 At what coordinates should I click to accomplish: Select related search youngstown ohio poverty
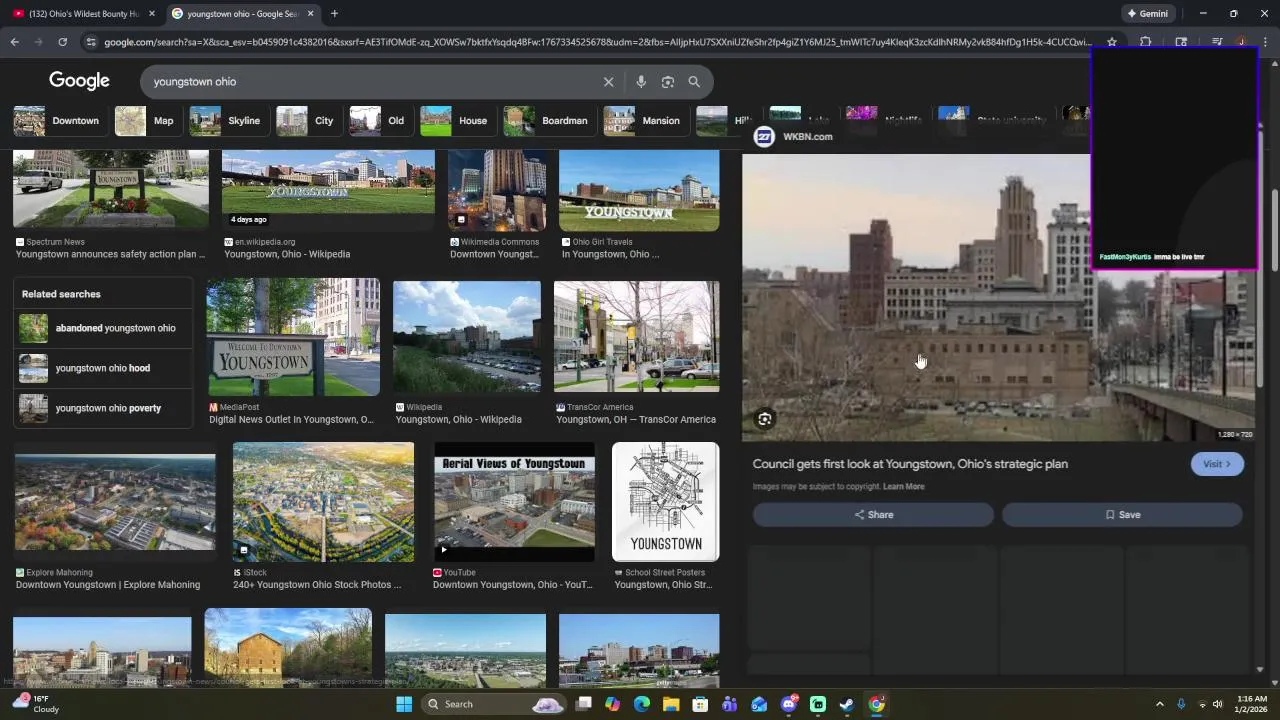(x=103, y=408)
